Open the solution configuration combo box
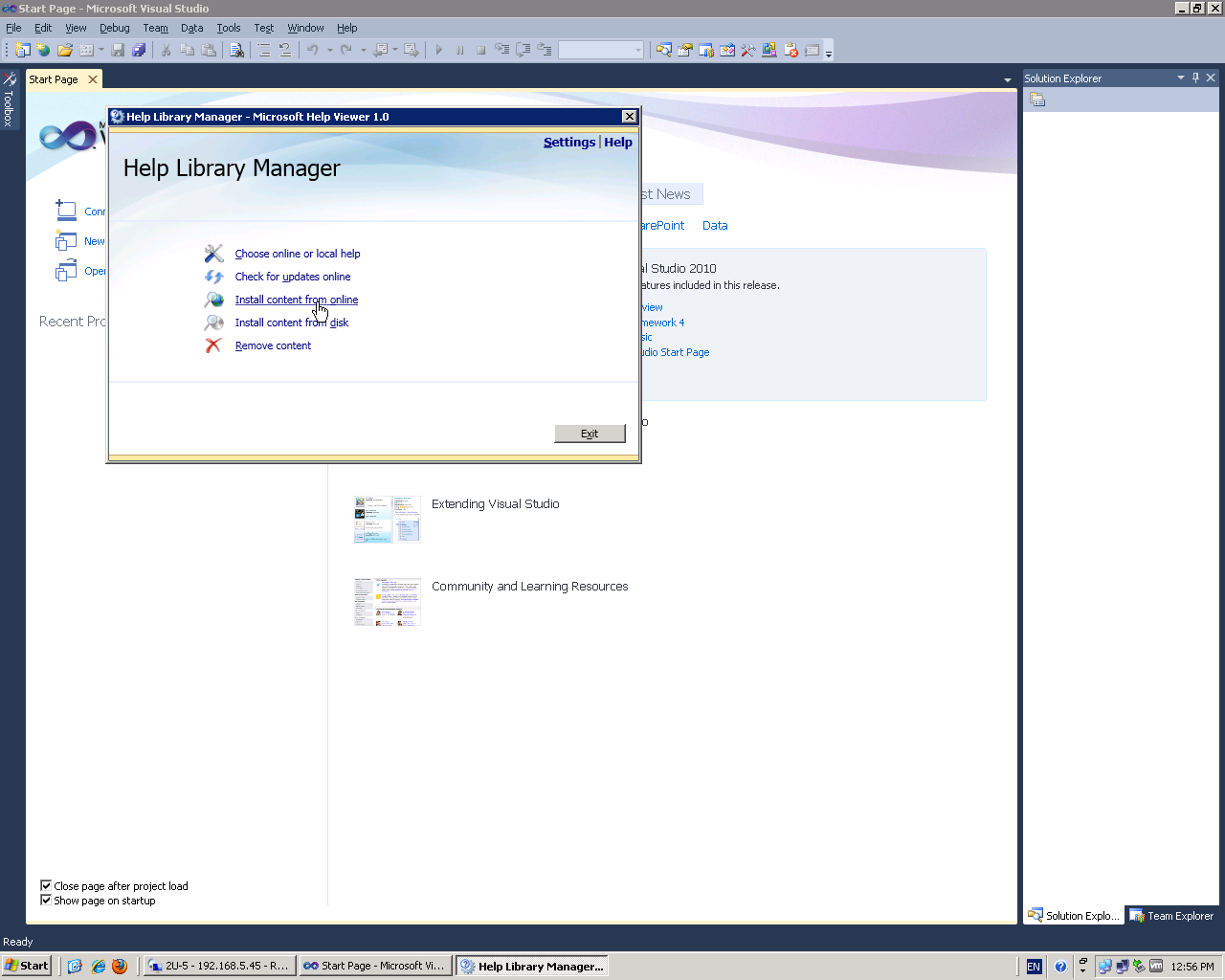The image size is (1225, 980). coord(601,50)
